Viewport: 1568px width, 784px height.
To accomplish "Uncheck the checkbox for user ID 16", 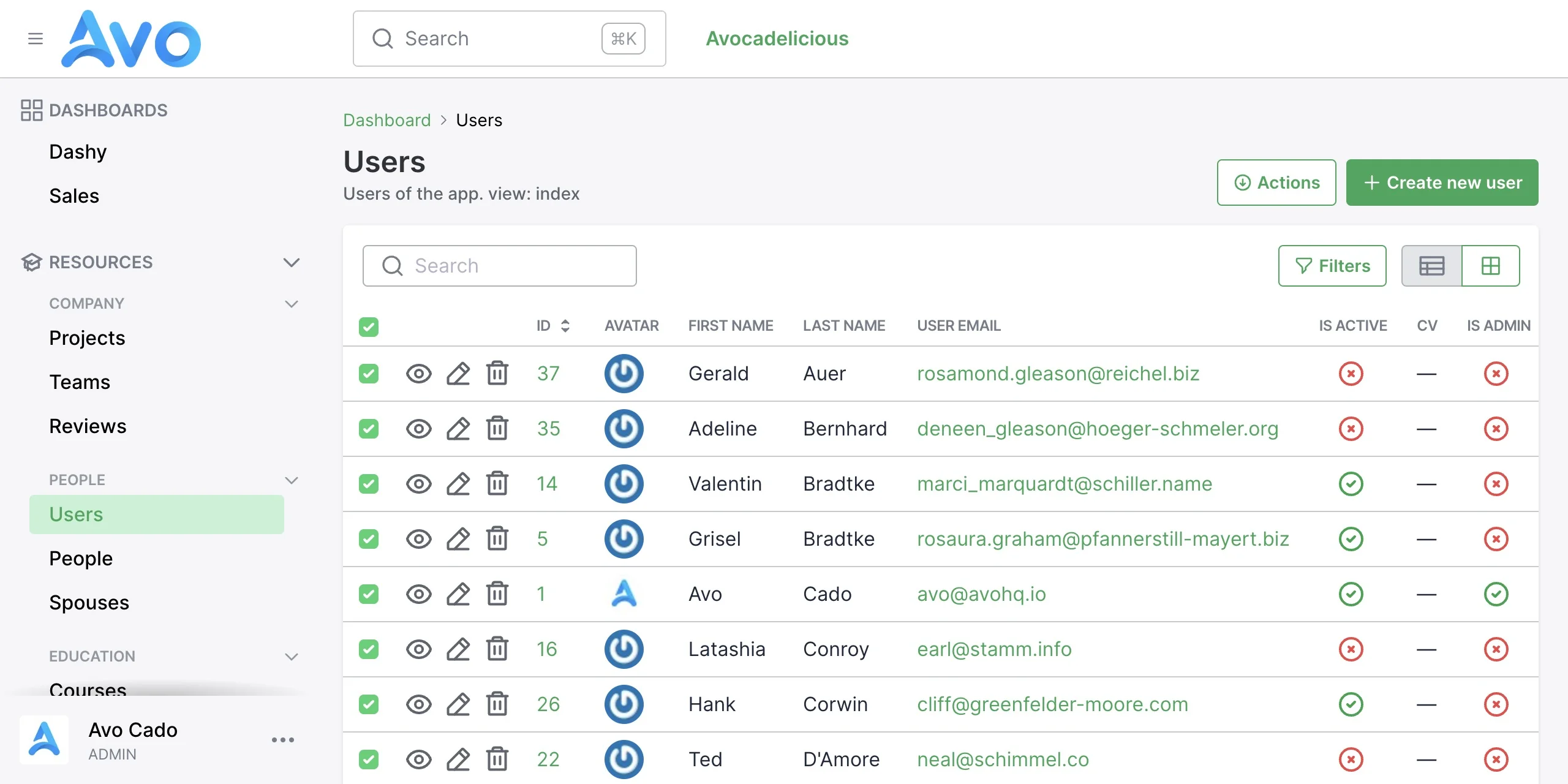I will point(369,649).
